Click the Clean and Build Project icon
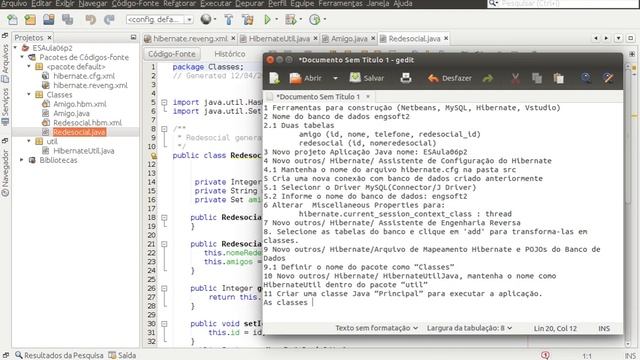 pos(247,19)
